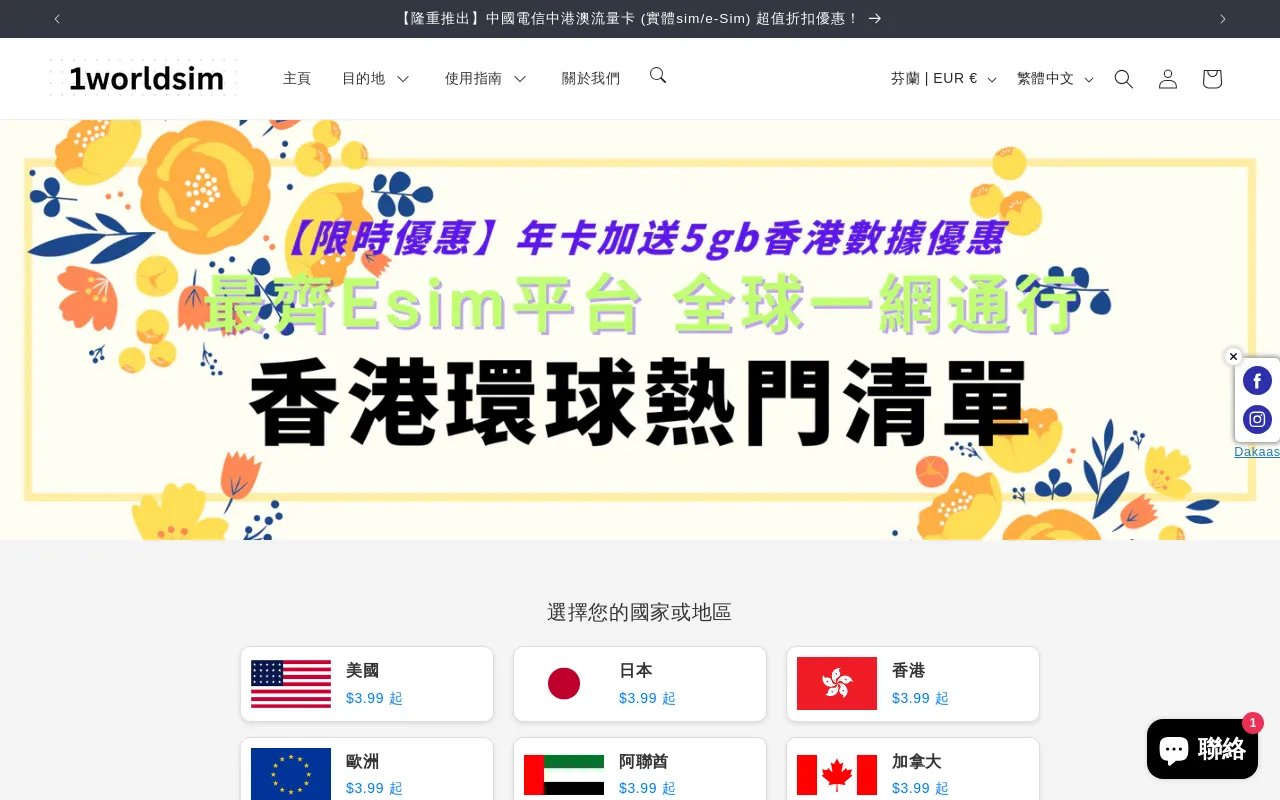Screen dimensions: 1280x800
Task: Go to the 主頁 menu item
Action: click(297, 79)
